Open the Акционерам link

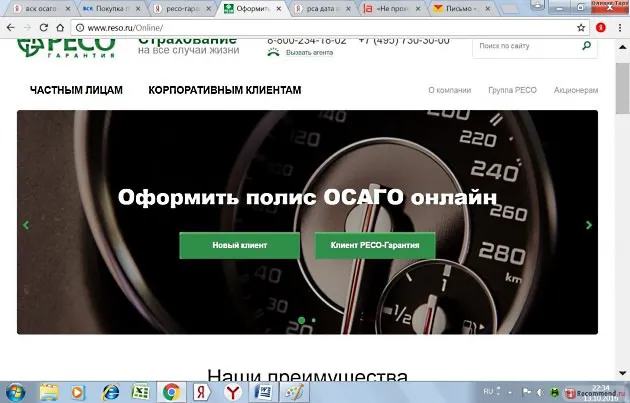pyautogui.click(x=576, y=90)
